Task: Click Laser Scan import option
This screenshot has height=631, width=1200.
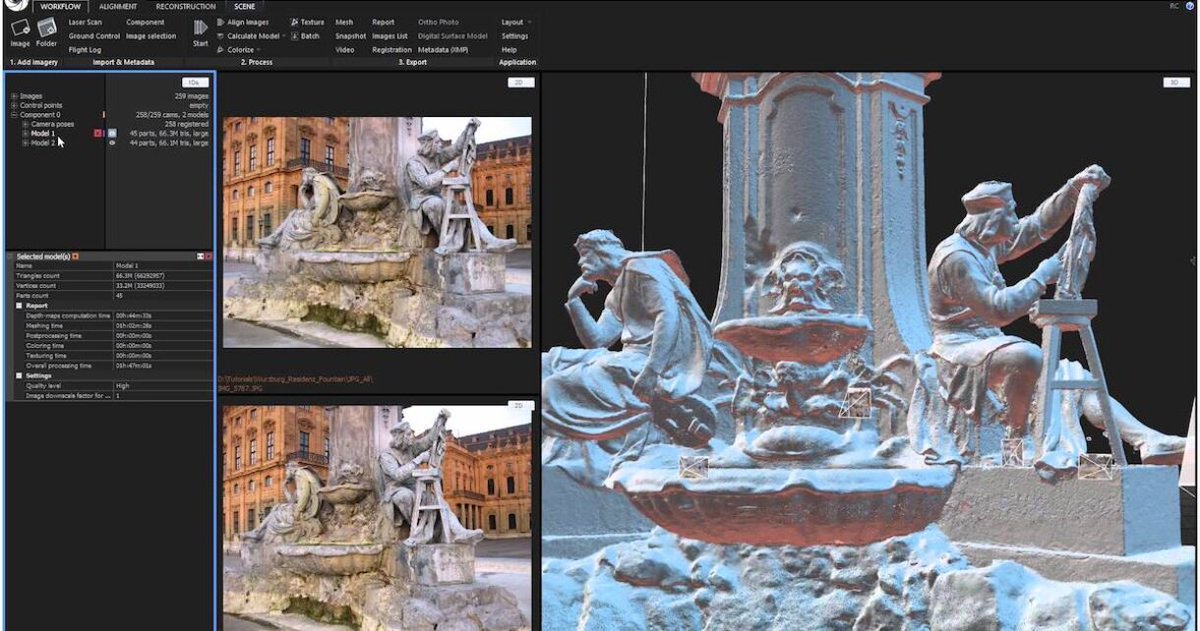Action: tap(85, 22)
